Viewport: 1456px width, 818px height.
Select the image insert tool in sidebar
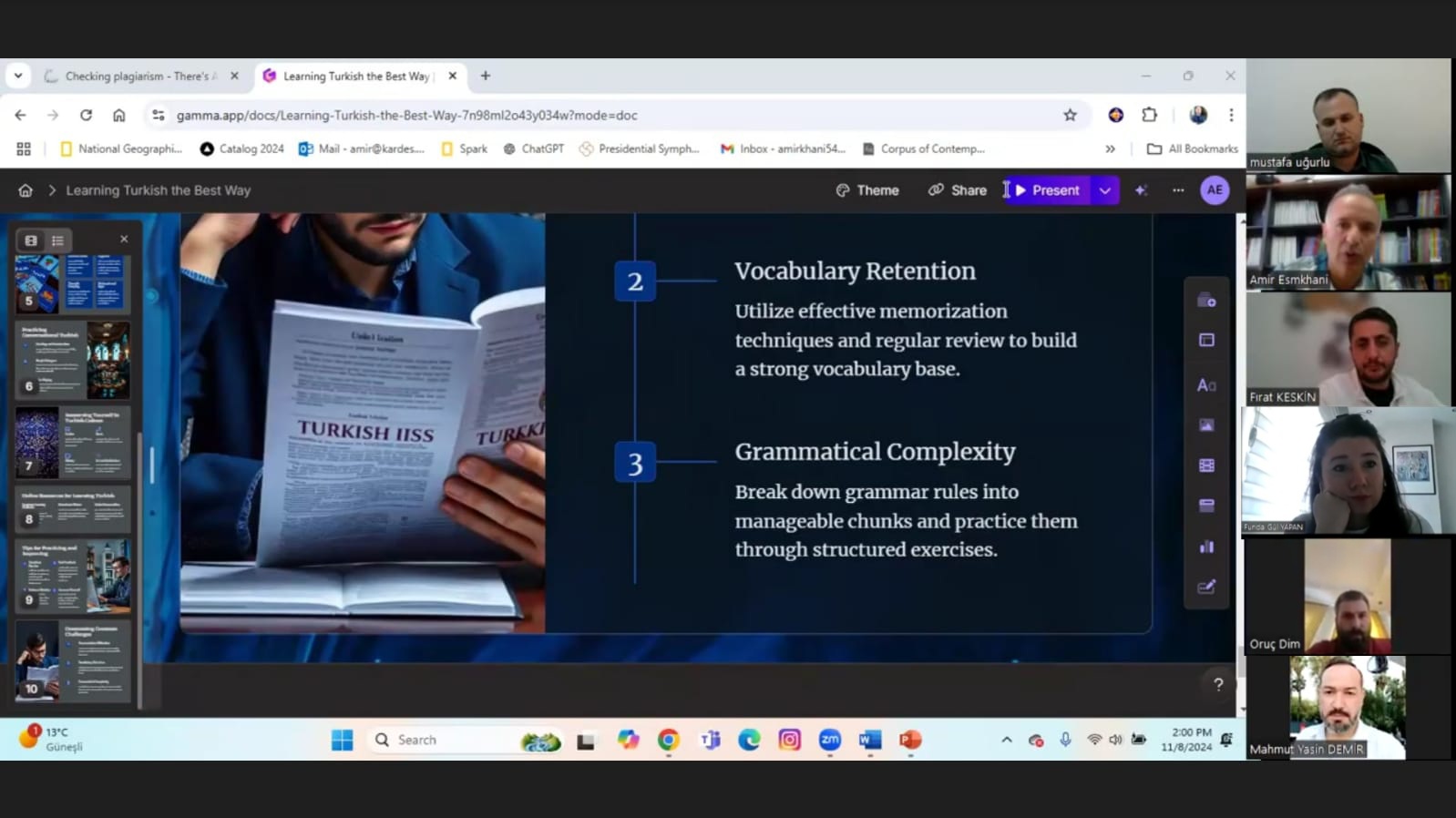1206,425
